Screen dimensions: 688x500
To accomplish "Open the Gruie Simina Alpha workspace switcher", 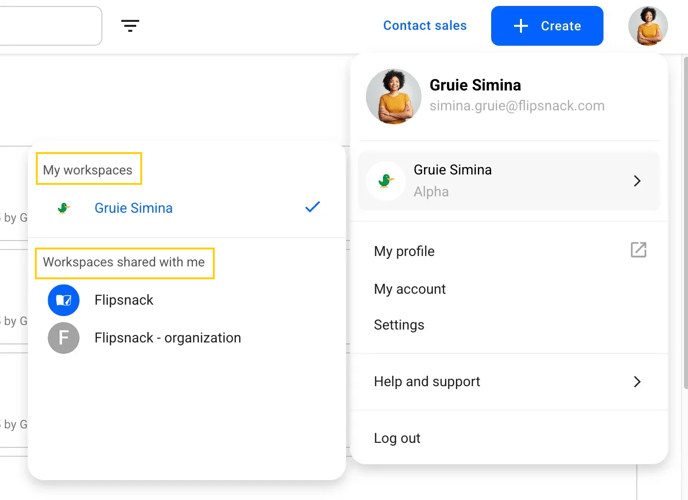I will point(509,181).
